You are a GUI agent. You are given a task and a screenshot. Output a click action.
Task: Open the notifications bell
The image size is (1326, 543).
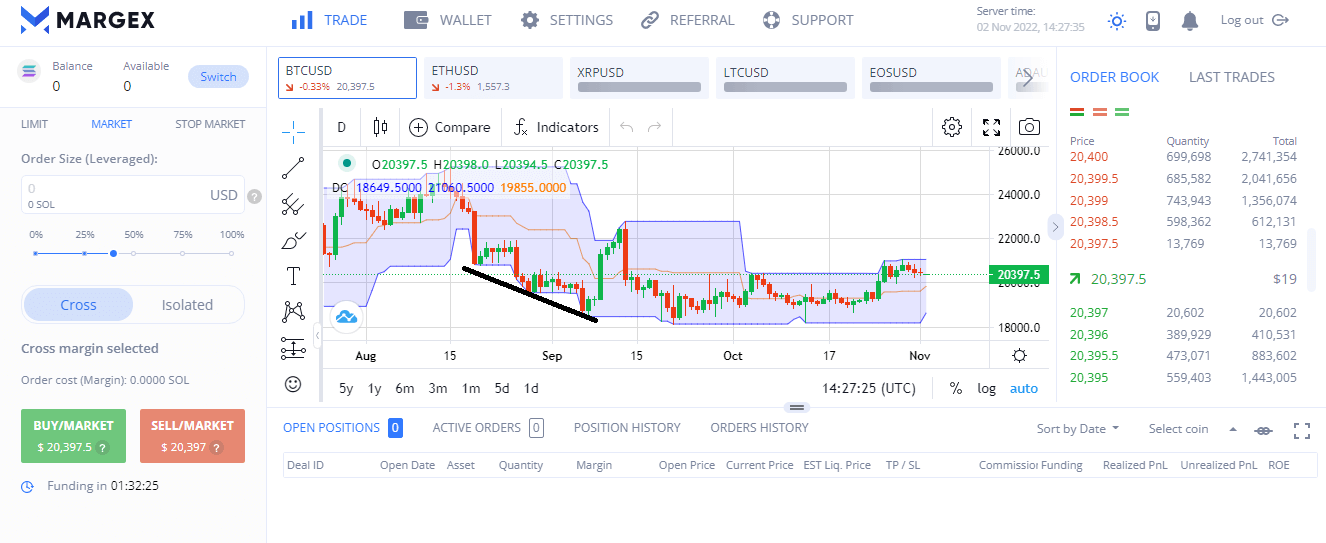click(1190, 21)
